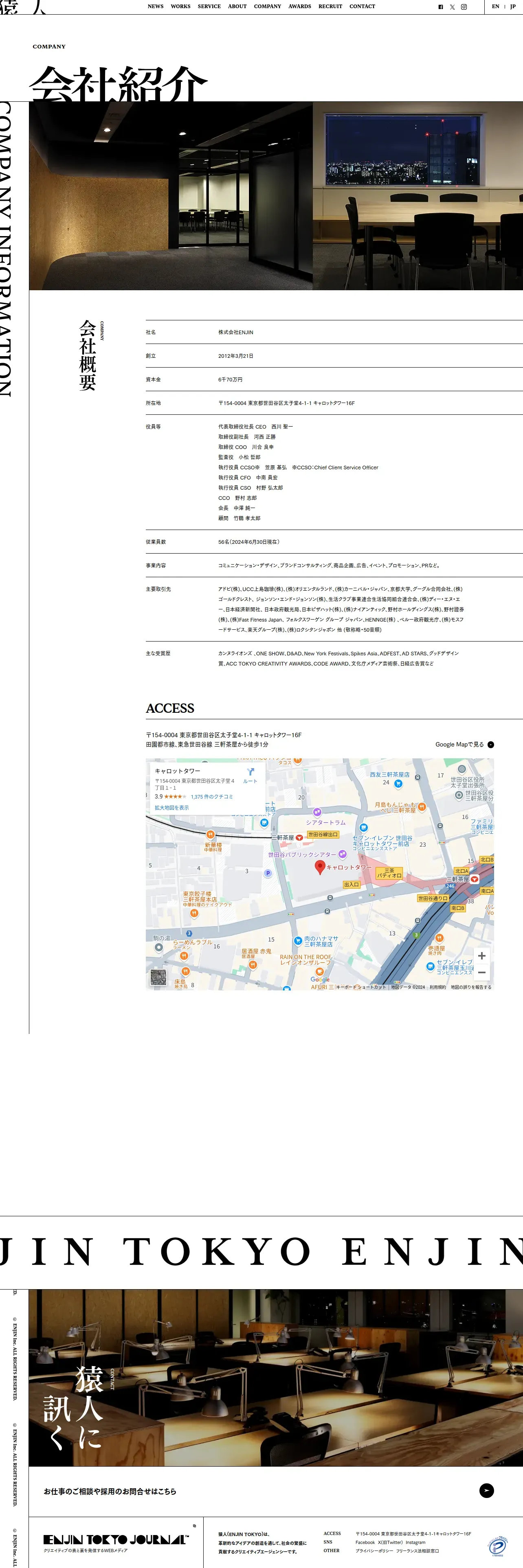Click 利用規約 terms link on the map
This screenshot has height=1568, width=523.
pyautogui.click(x=437, y=987)
